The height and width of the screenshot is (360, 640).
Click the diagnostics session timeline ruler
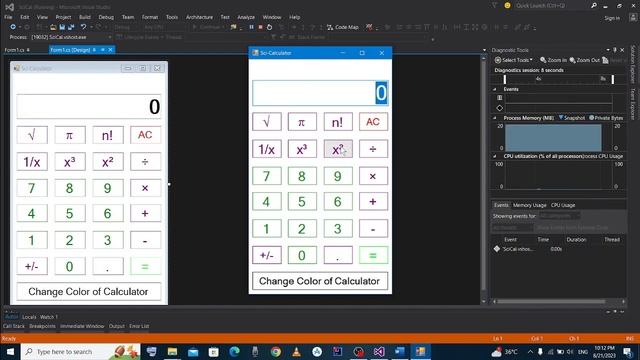(558, 79)
